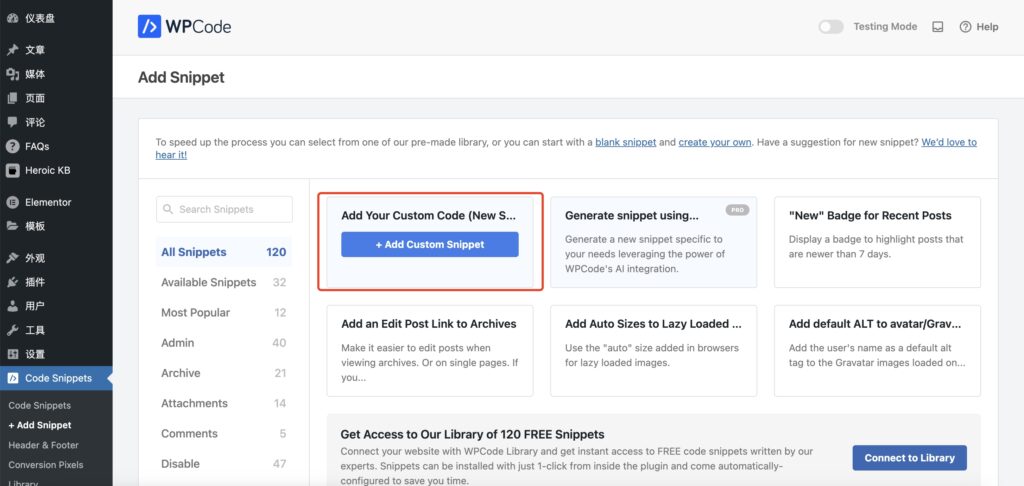The image size is (1024, 486).
Task: Open Heroic KB menu item
Action: point(48,170)
